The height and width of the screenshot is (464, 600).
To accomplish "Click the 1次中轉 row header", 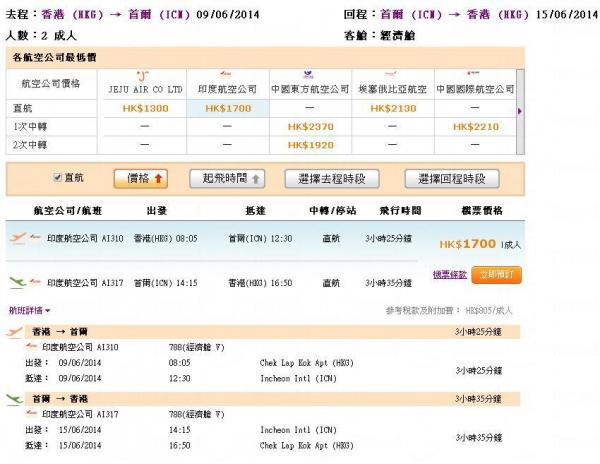I will point(30,127).
